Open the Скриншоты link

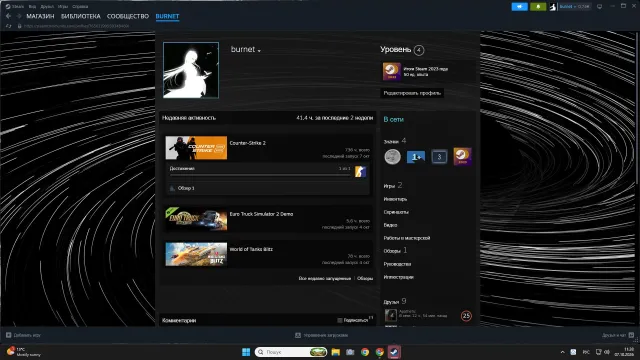point(396,212)
